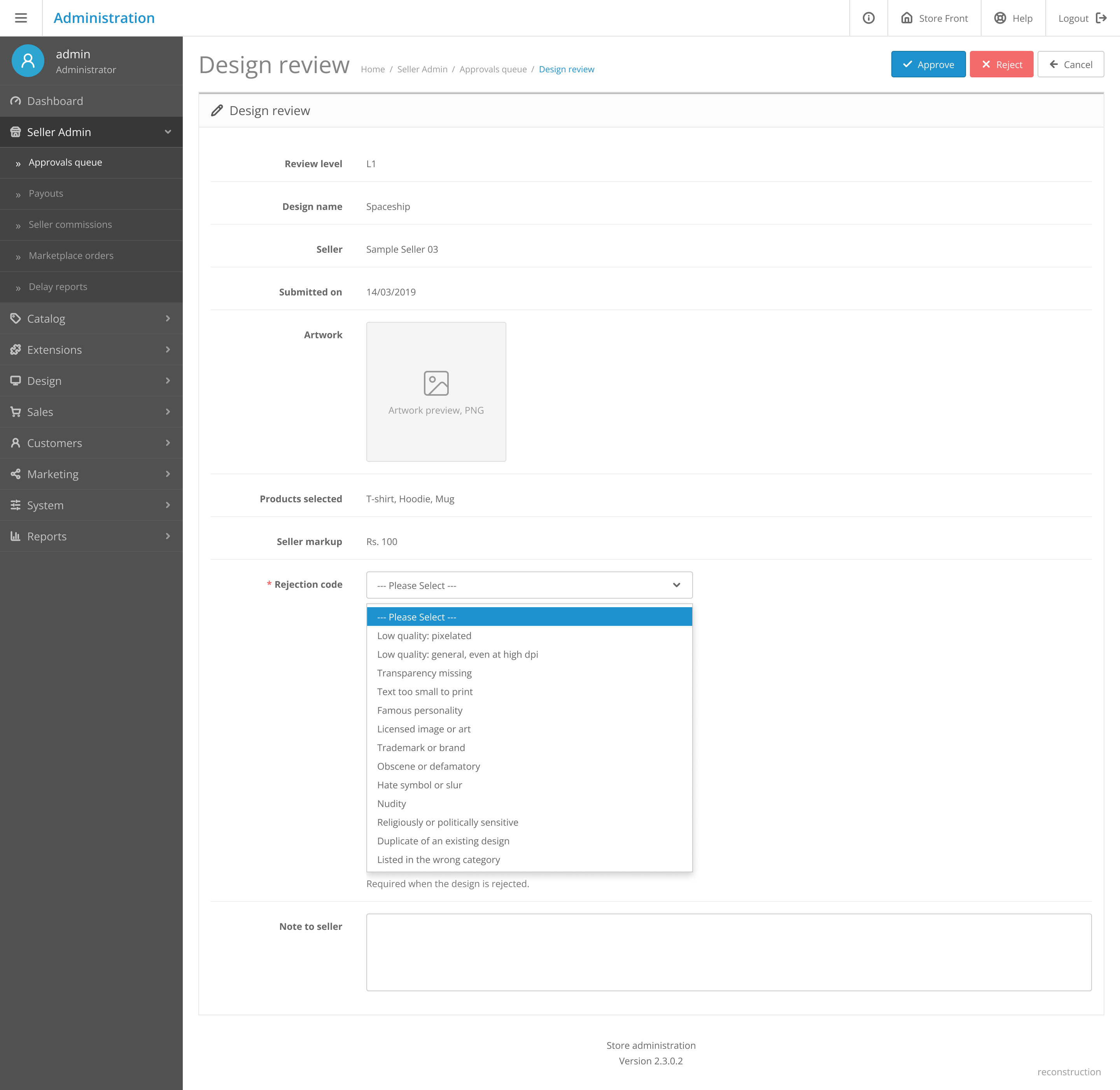Click the Reject button
This screenshot has height=1090, width=1120.
[x=1001, y=64]
